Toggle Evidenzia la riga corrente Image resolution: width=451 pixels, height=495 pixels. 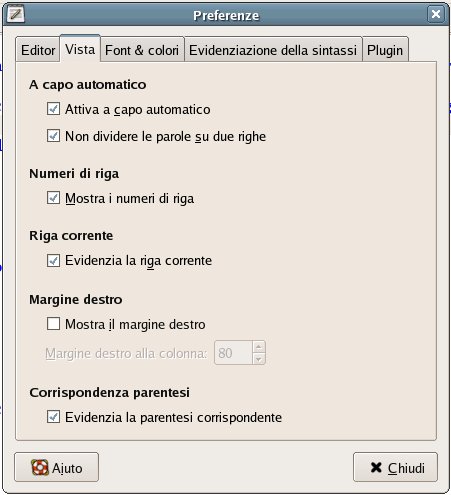[53, 260]
